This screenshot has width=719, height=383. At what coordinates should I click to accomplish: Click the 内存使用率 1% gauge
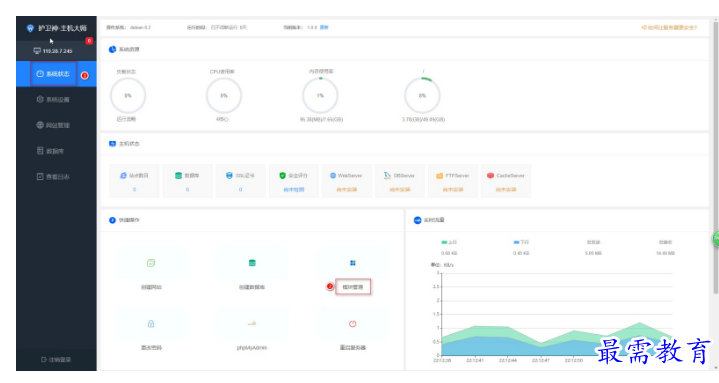320,95
